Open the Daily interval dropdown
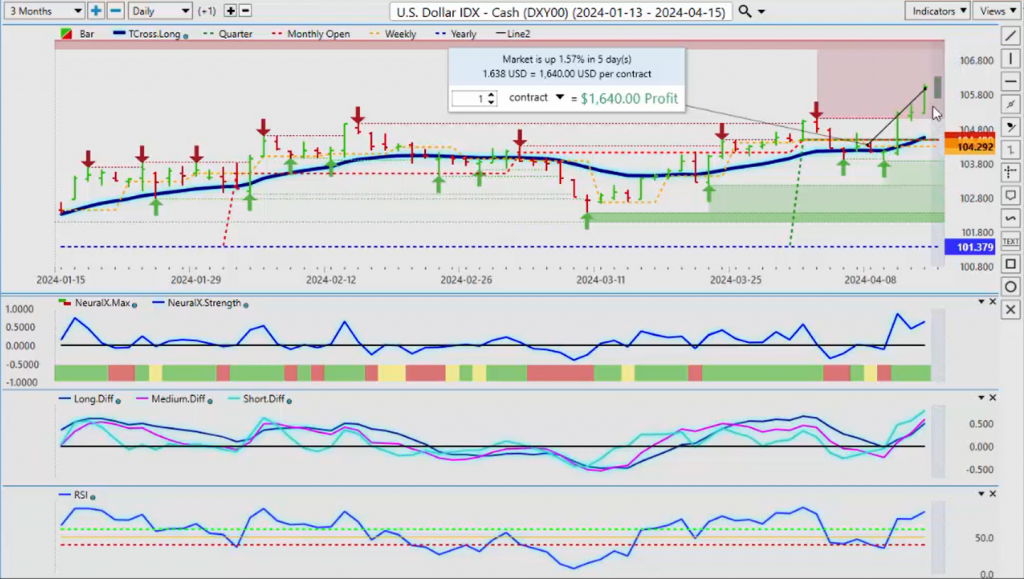 click(160, 11)
